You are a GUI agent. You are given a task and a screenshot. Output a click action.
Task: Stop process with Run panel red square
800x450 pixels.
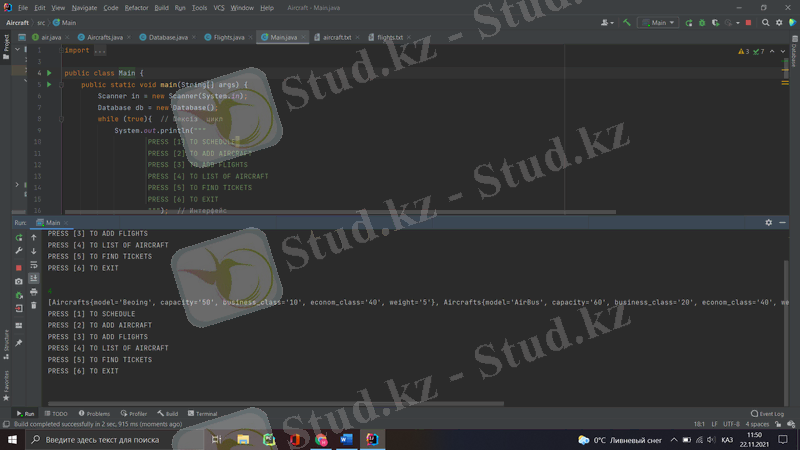pyautogui.click(x=19, y=268)
